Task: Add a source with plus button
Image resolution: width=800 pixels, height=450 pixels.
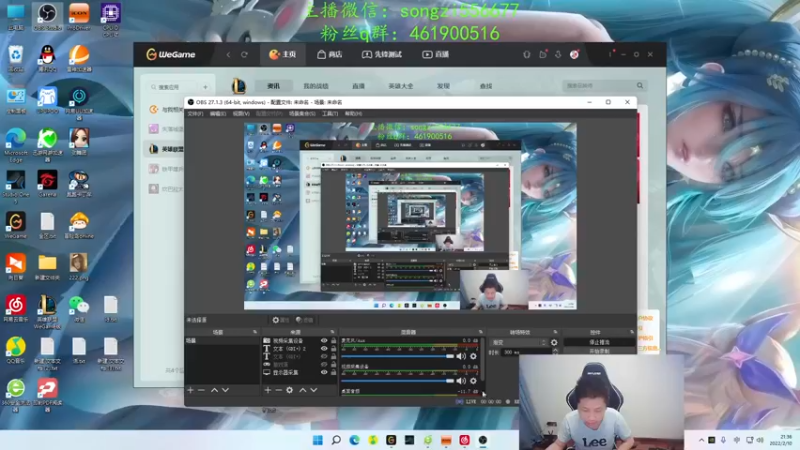Action: [268, 390]
